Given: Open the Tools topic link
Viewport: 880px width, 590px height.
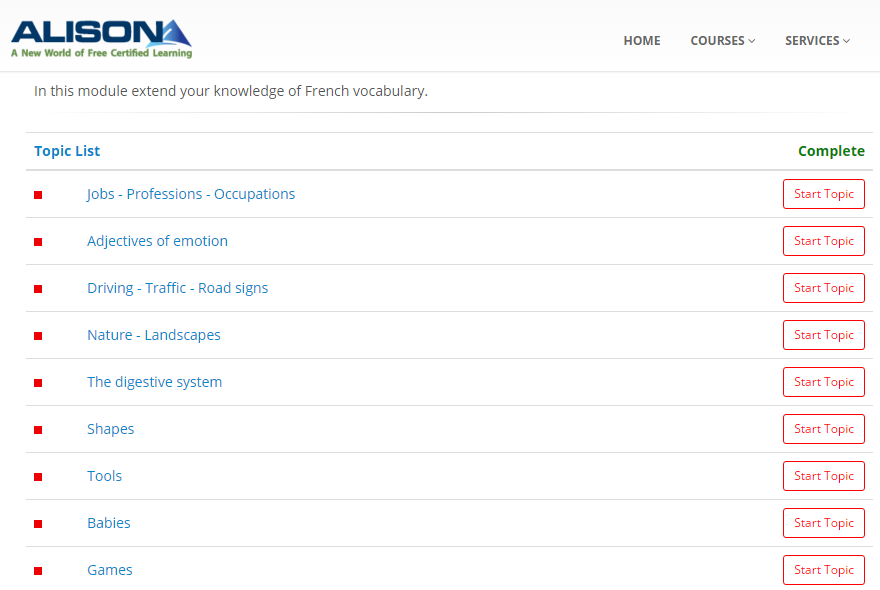Looking at the screenshot, I should [104, 476].
